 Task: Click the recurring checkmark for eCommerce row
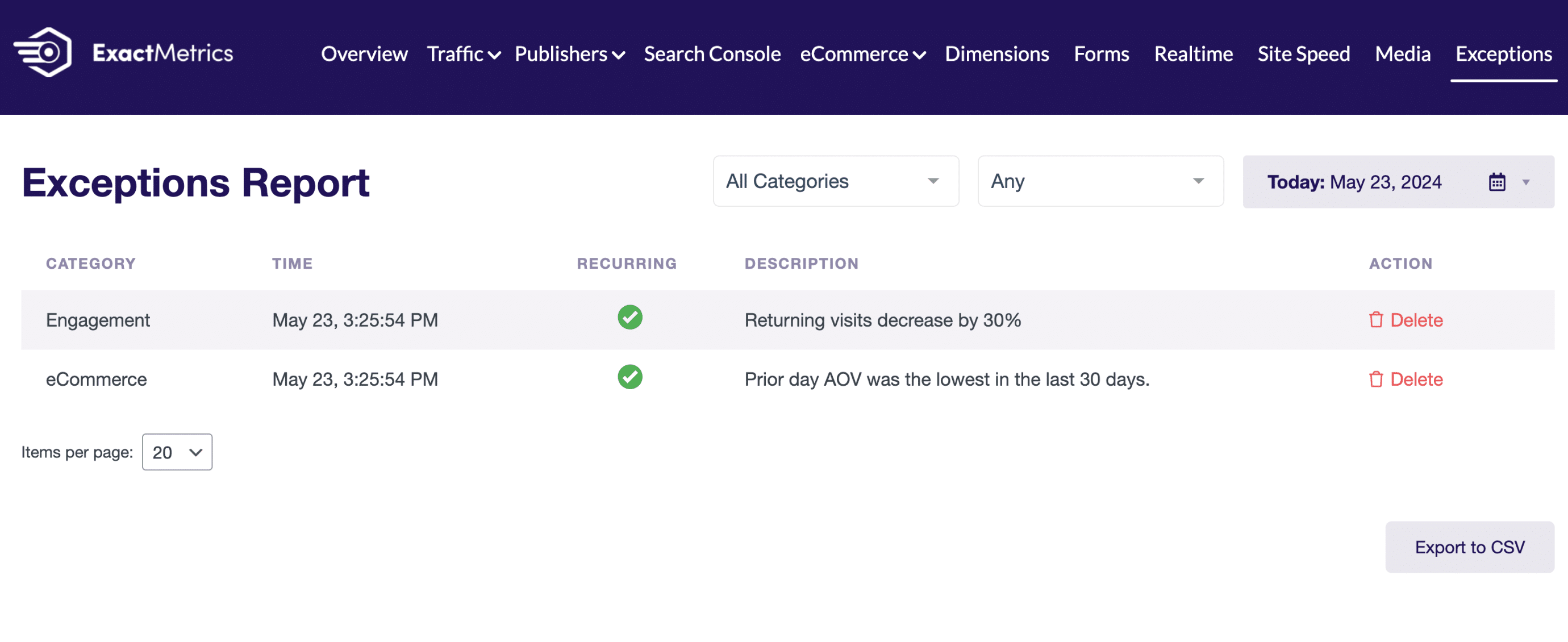629,377
